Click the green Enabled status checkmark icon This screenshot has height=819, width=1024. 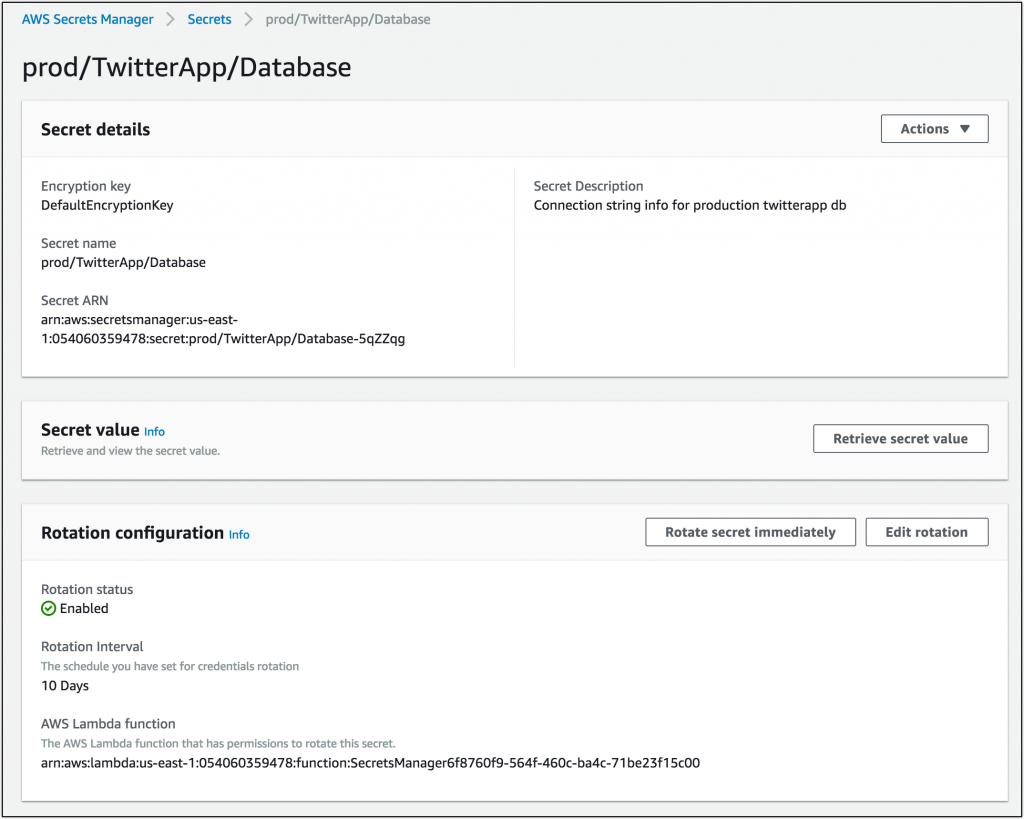[48, 608]
